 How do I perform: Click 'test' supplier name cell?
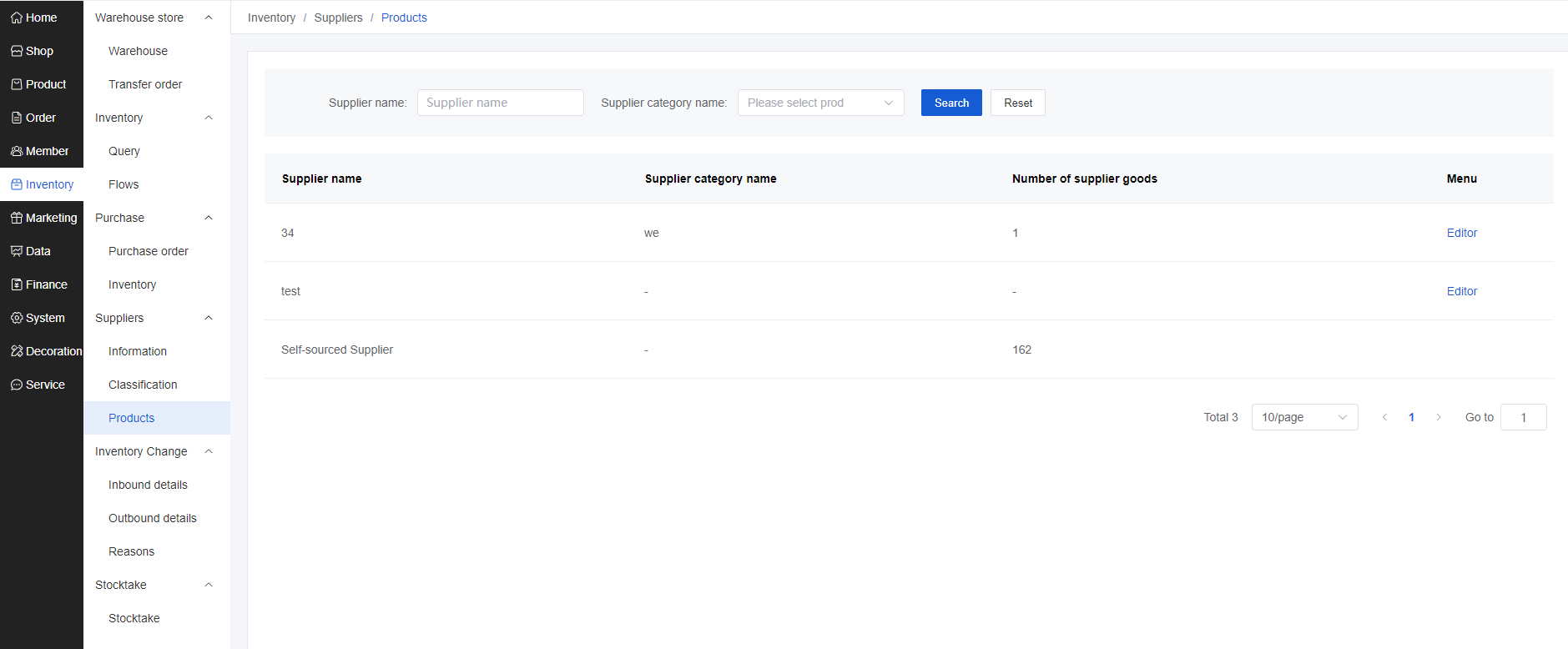290,291
